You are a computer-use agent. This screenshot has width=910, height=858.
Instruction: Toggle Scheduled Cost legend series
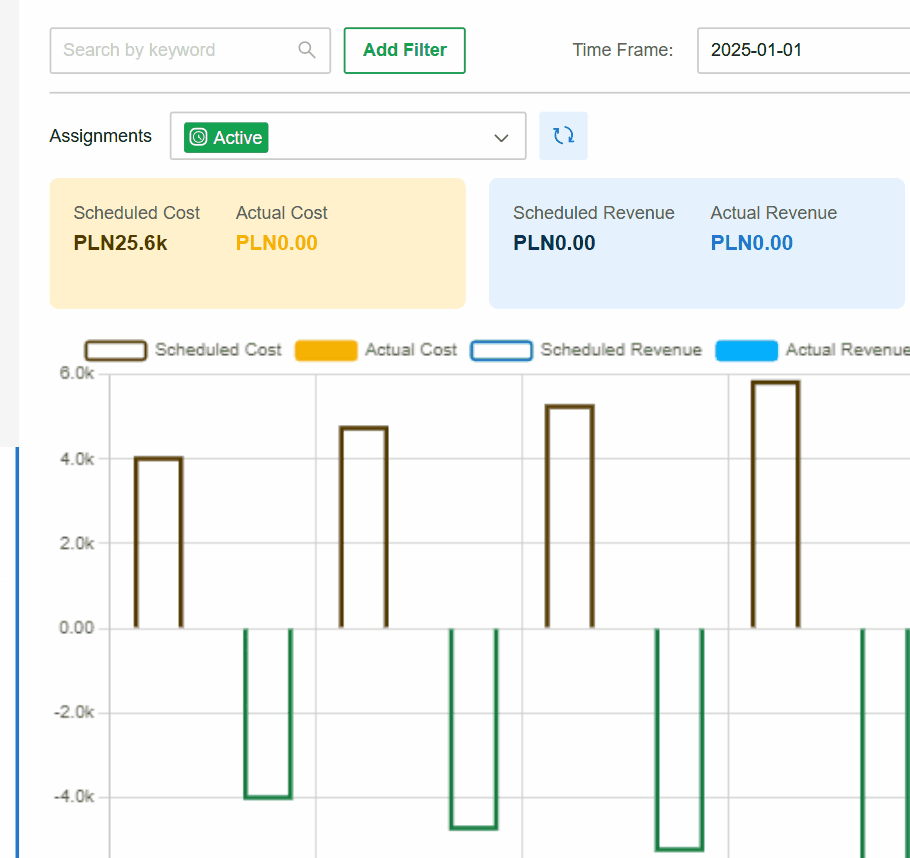(183, 350)
